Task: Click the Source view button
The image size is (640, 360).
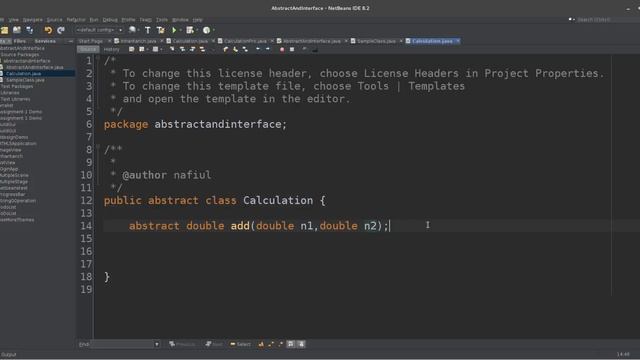Action: [88, 49]
